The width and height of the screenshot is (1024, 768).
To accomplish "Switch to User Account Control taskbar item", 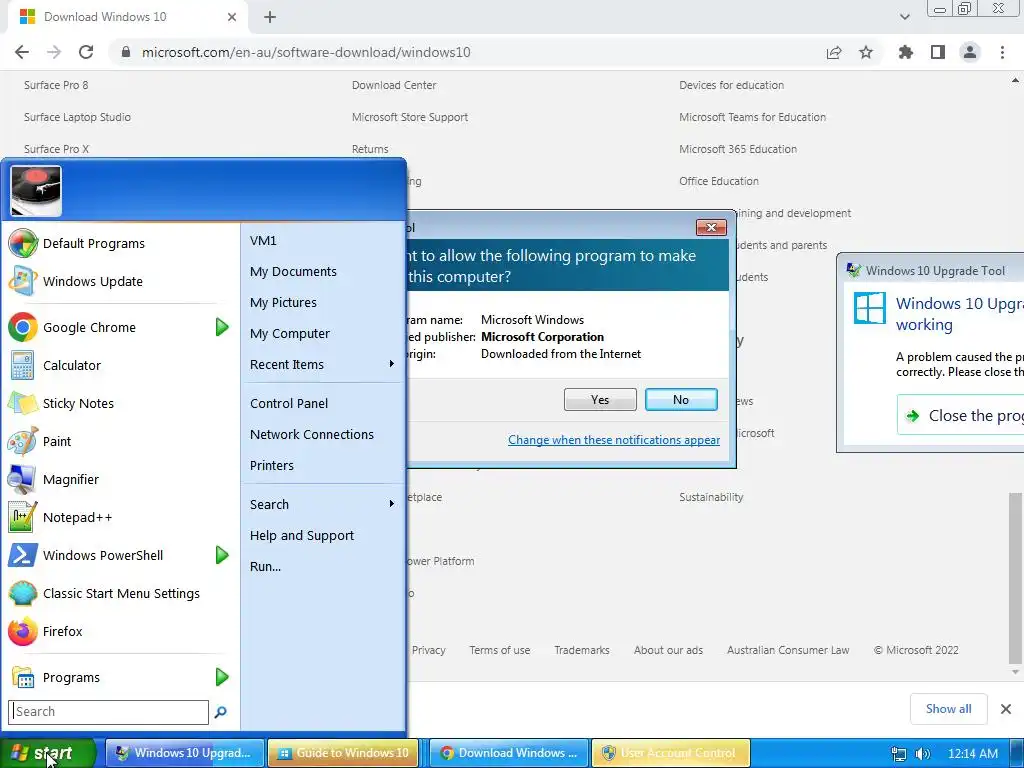I will (671, 754).
